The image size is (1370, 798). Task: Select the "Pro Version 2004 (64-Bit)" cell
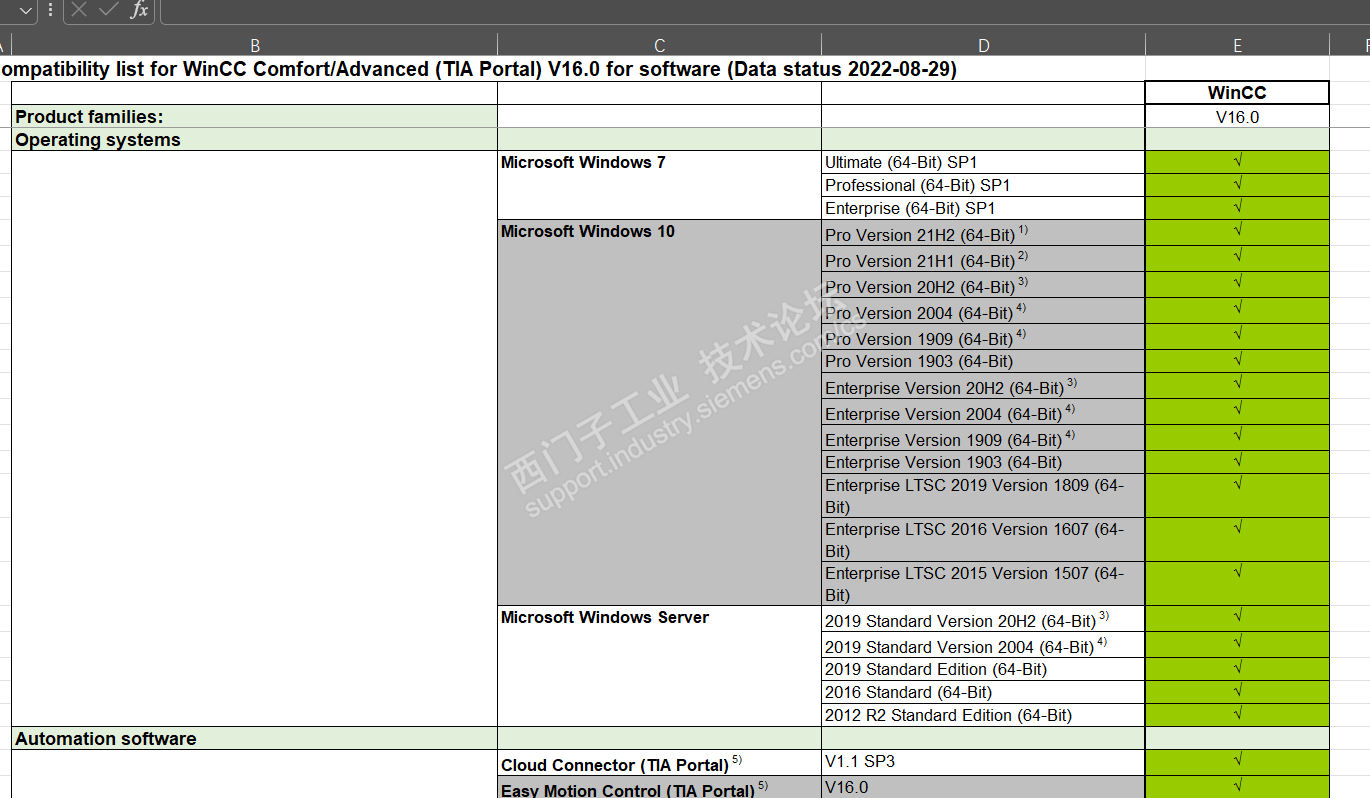pyautogui.click(x=983, y=311)
